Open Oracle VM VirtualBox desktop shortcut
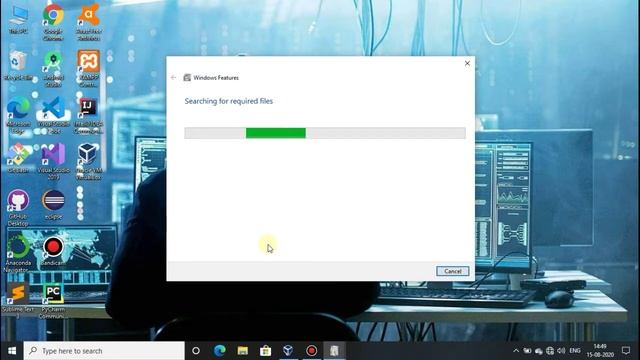Viewport: 640px width, 360px height. (89, 162)
